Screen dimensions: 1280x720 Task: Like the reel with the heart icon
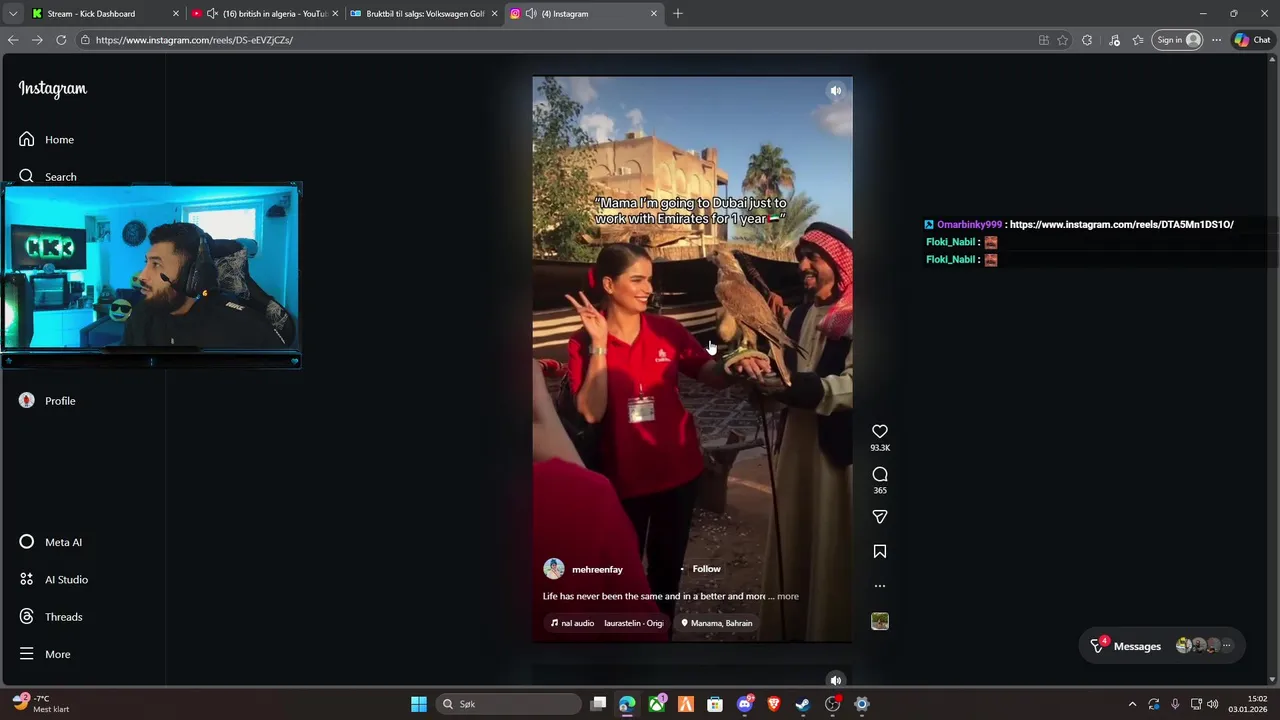880,431
